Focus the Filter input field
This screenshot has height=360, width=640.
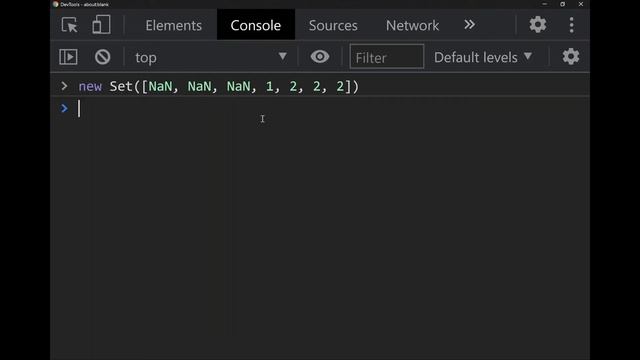point(387,57)
